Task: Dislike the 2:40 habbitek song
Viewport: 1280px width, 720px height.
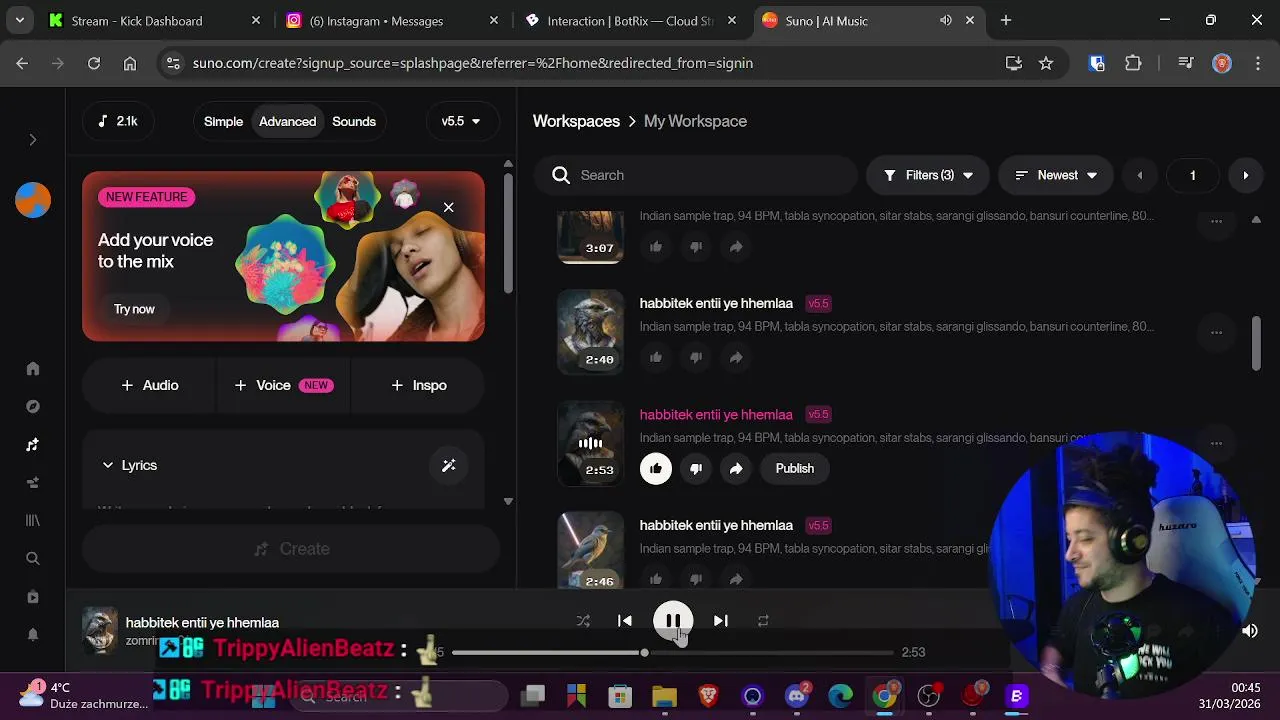Action: click(x=696, y=357)
